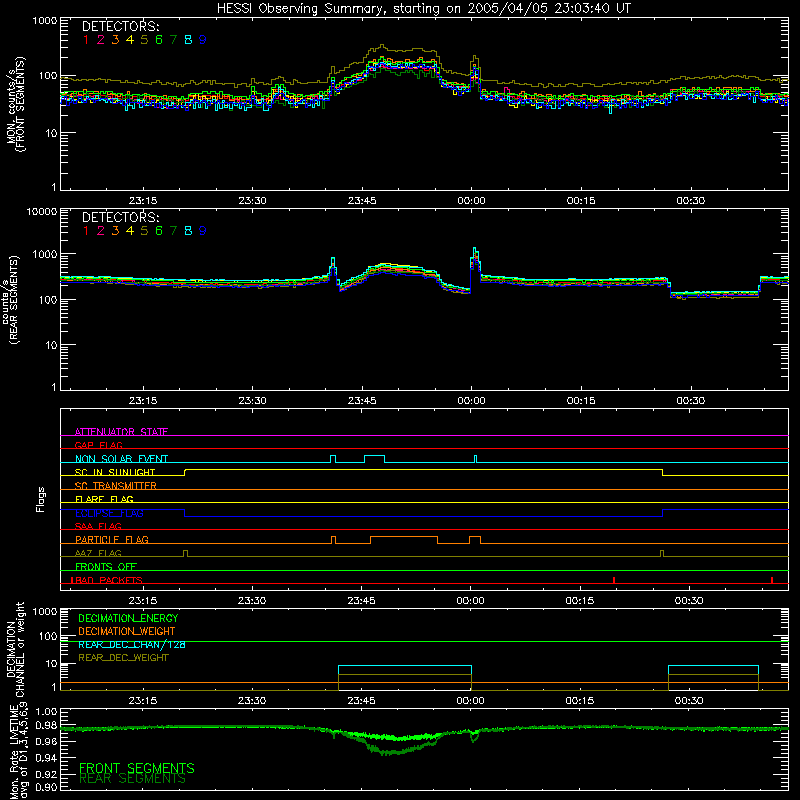Click the DECIMATION_ENERGY legend label
The image size is (800, 800).
[128, 618]
